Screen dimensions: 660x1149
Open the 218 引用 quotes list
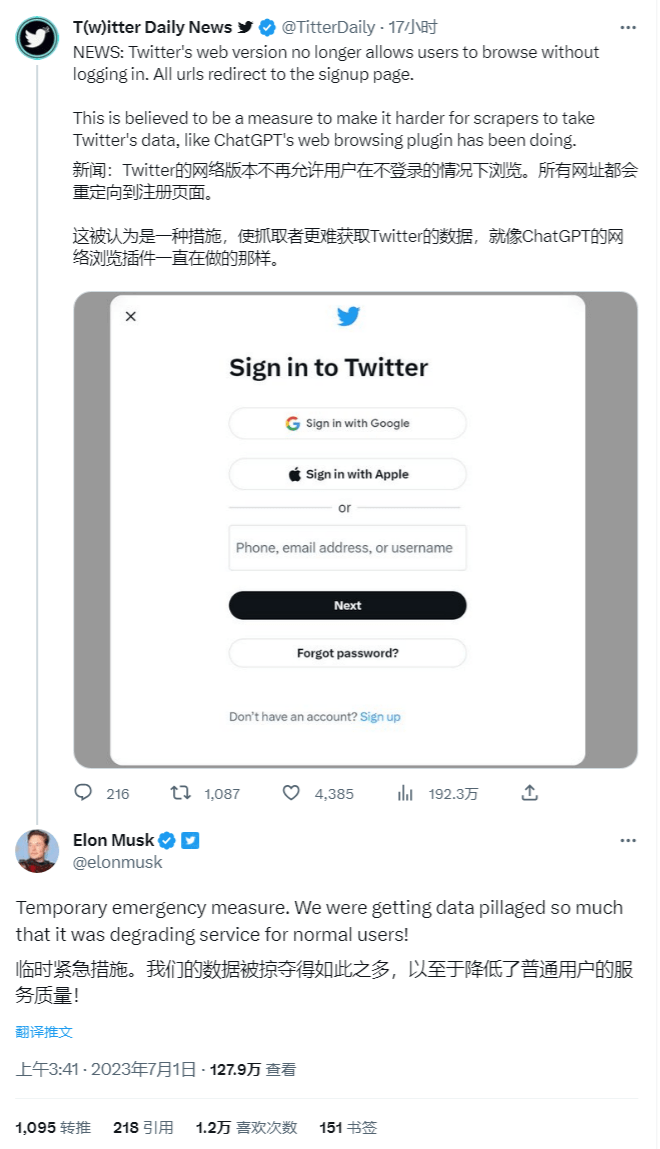(x=143, y=1127)
